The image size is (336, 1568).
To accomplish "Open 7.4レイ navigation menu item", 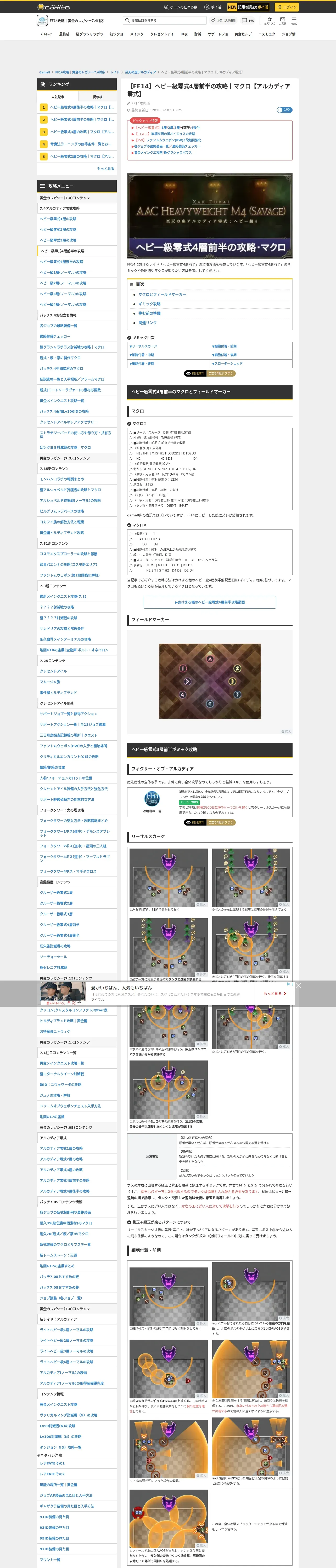I will (46, 34).
